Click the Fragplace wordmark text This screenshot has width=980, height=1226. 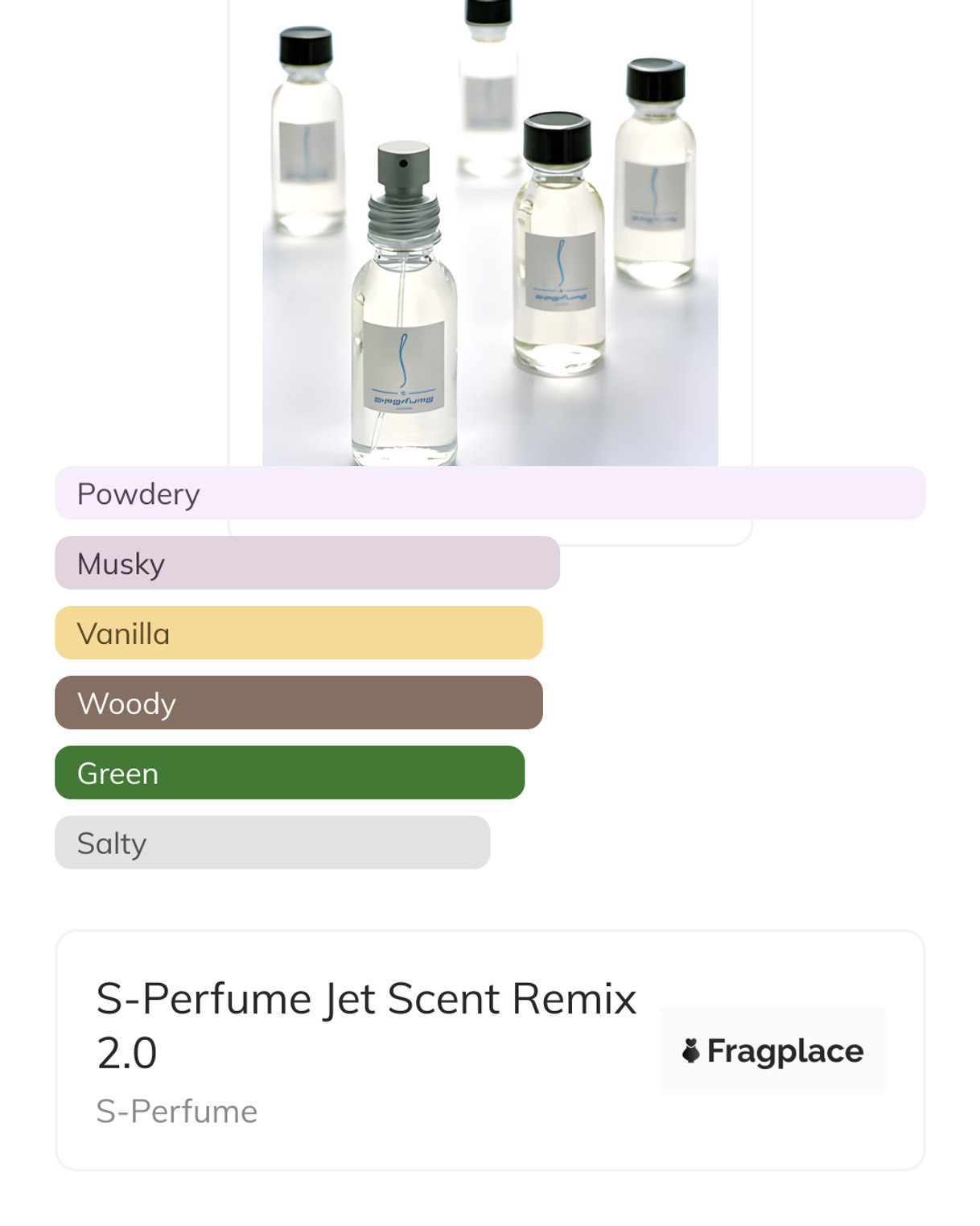(x=785, y=1051)
